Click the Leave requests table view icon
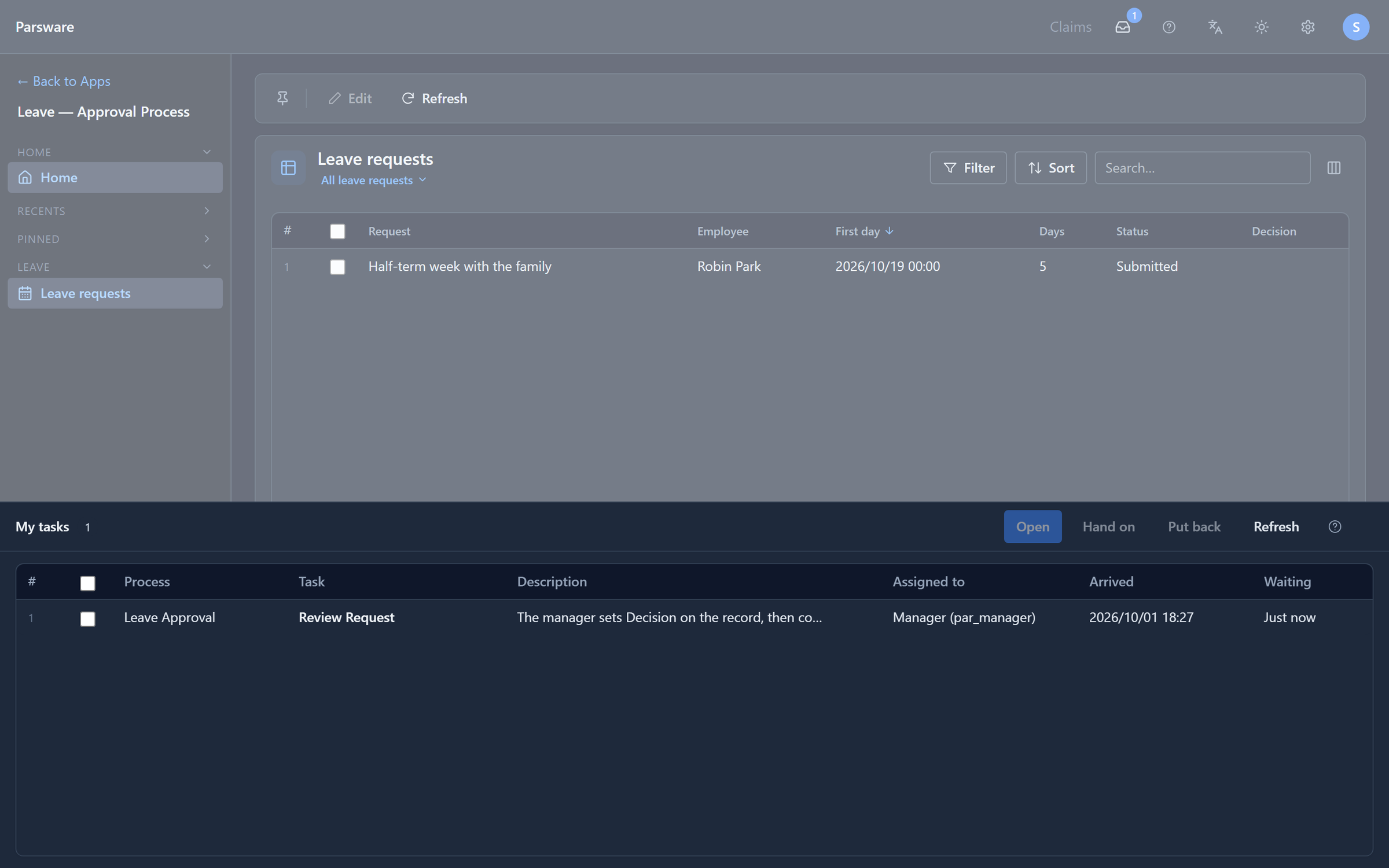 [x=288, y=168]
